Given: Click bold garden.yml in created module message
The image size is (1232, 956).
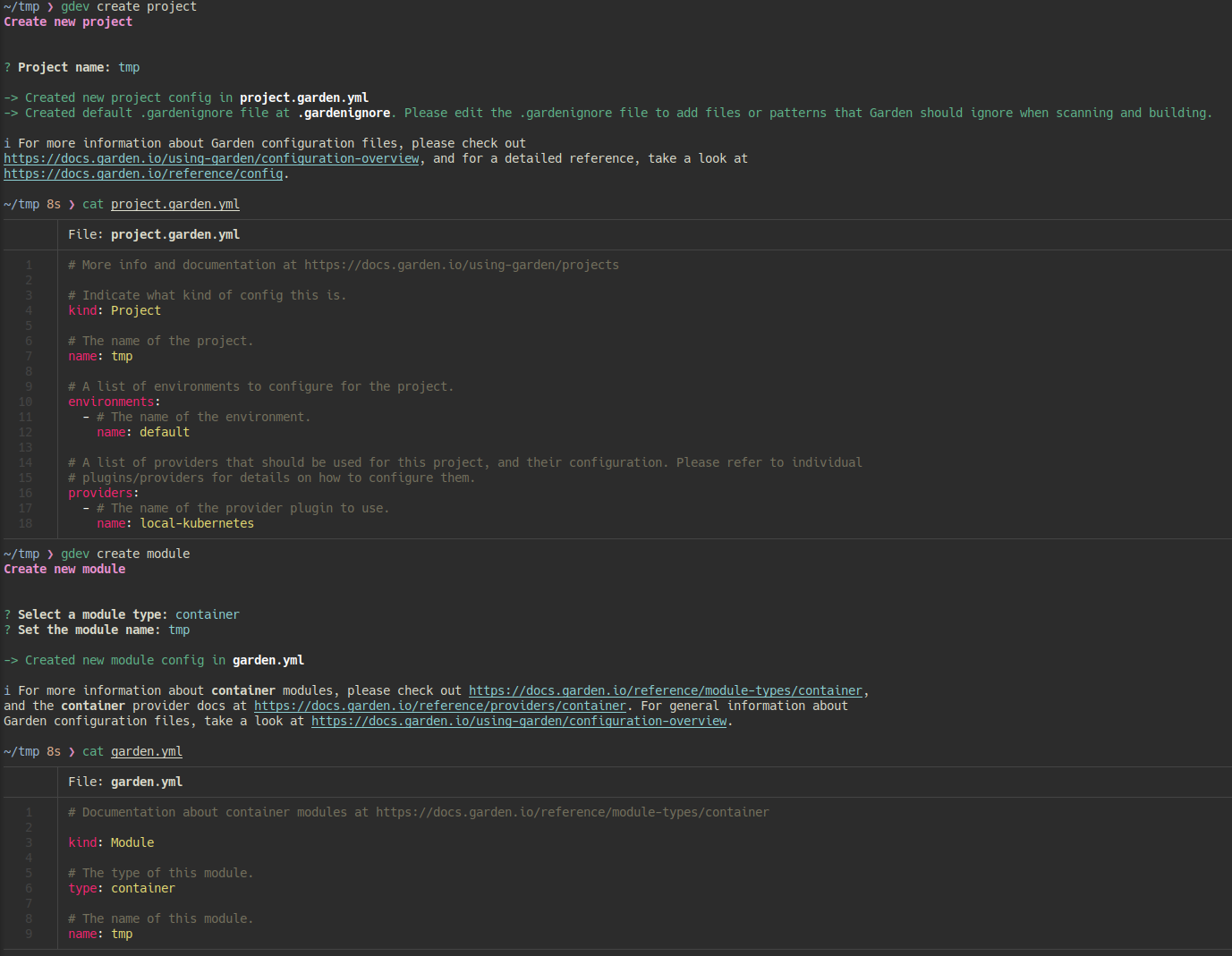Looking at the screenshot, I should [x=268, y=660].
